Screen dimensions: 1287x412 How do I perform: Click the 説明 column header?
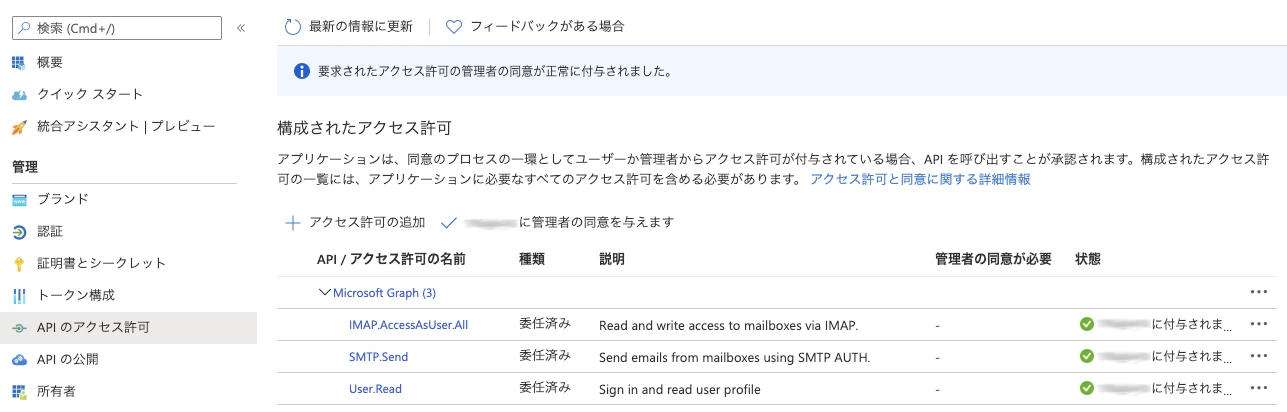point(612,259)
